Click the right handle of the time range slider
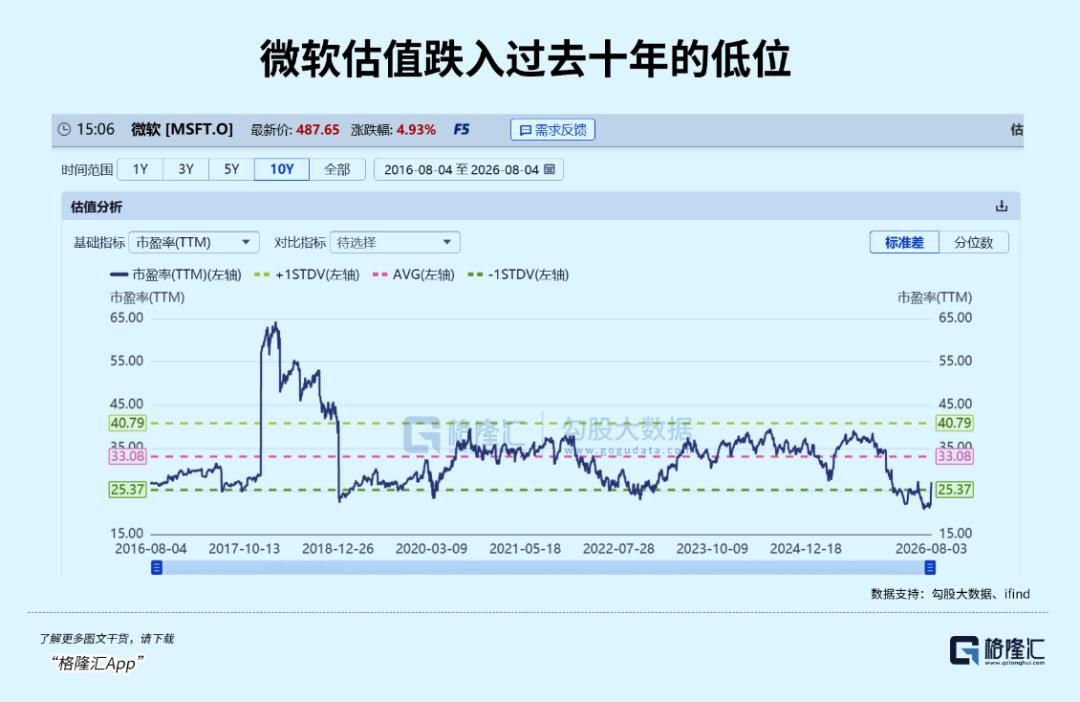The width and height of the screenshot is (1080, 702). [930, 568]
